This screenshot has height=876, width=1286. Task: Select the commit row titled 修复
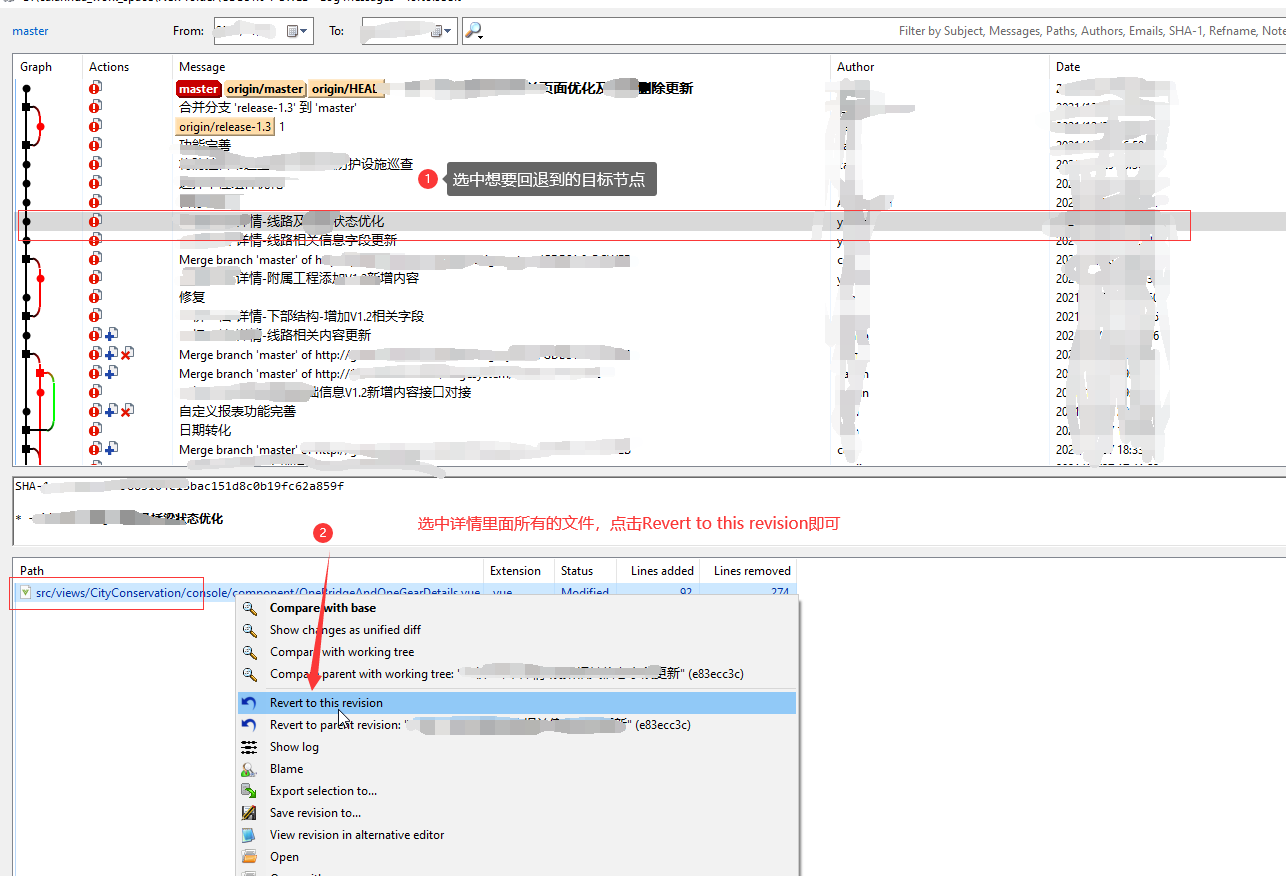(x=192, y=297)
